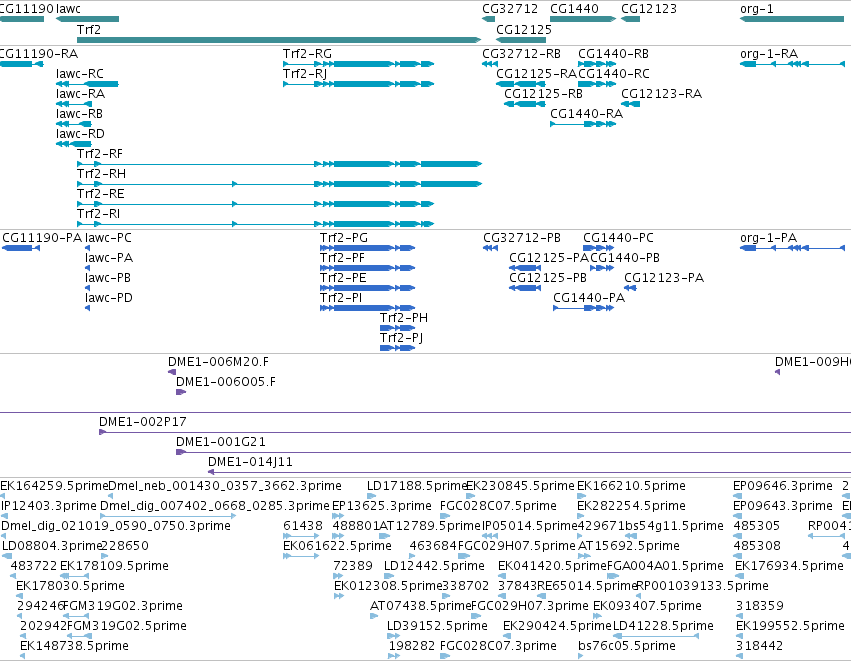Select protein label Trf2-PJ
This screenshot has width=851, height=661.
pyautogui.click(x=402, y=338)
